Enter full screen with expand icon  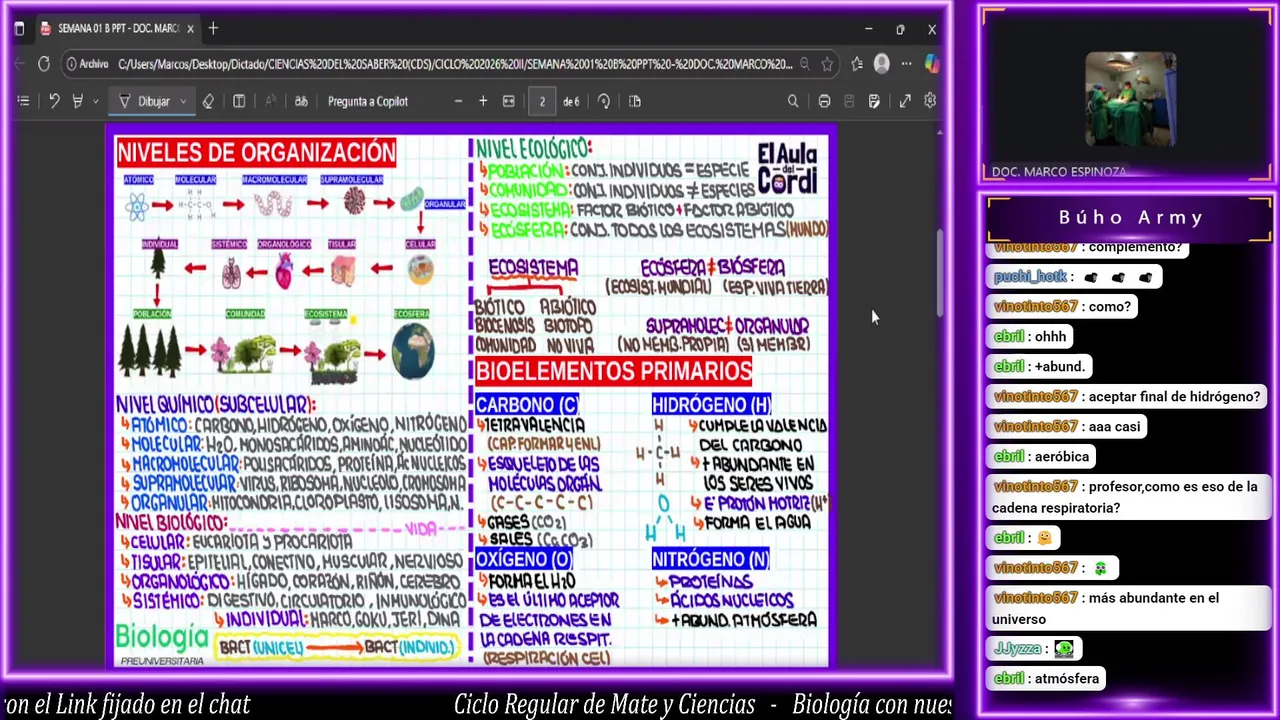[905, 101]
